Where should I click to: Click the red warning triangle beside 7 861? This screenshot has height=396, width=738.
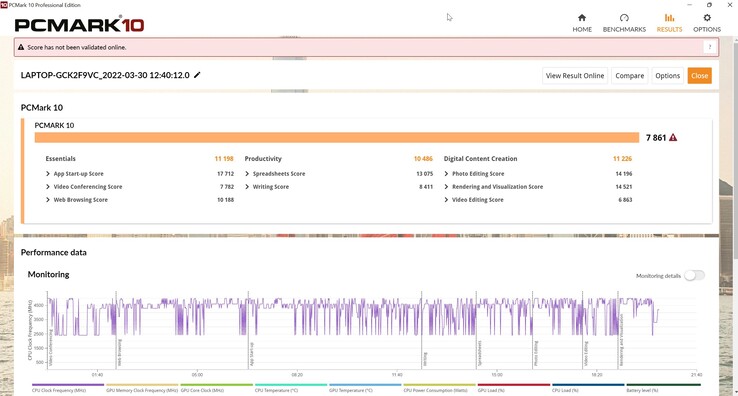pyautogui.click(x=673, y=137)
